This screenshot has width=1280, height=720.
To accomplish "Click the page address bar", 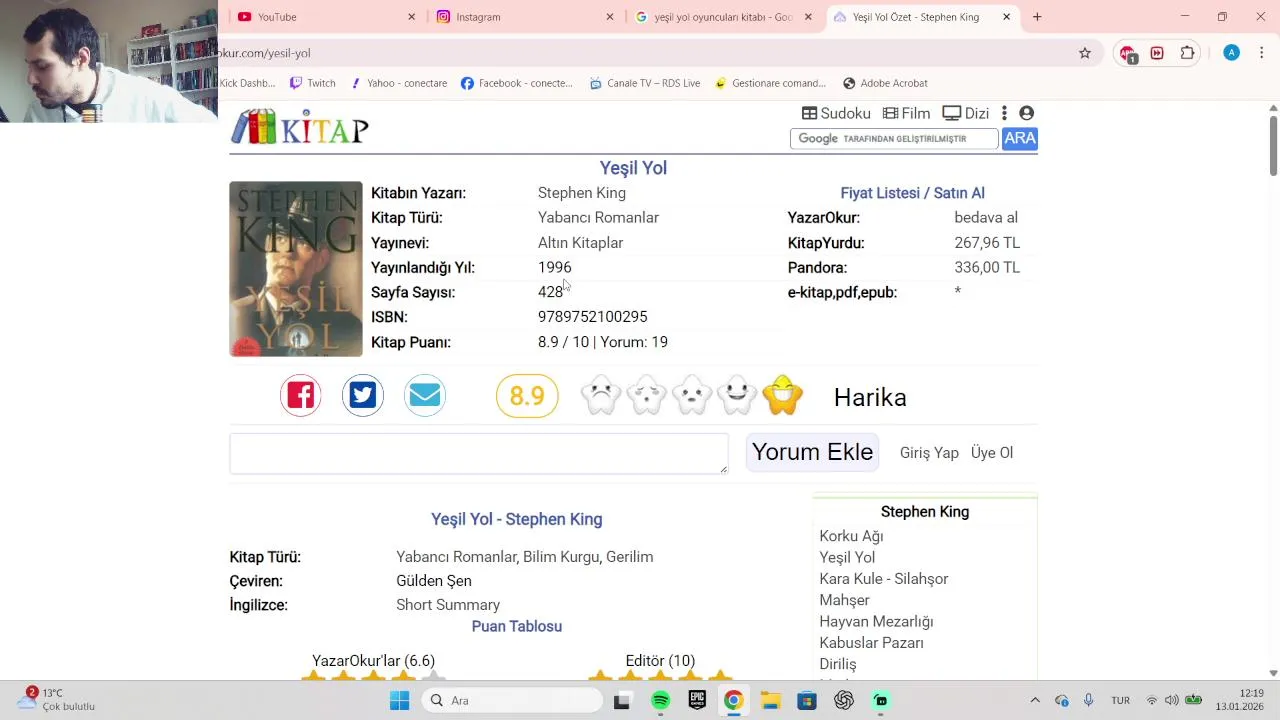I will pos(640,53).
